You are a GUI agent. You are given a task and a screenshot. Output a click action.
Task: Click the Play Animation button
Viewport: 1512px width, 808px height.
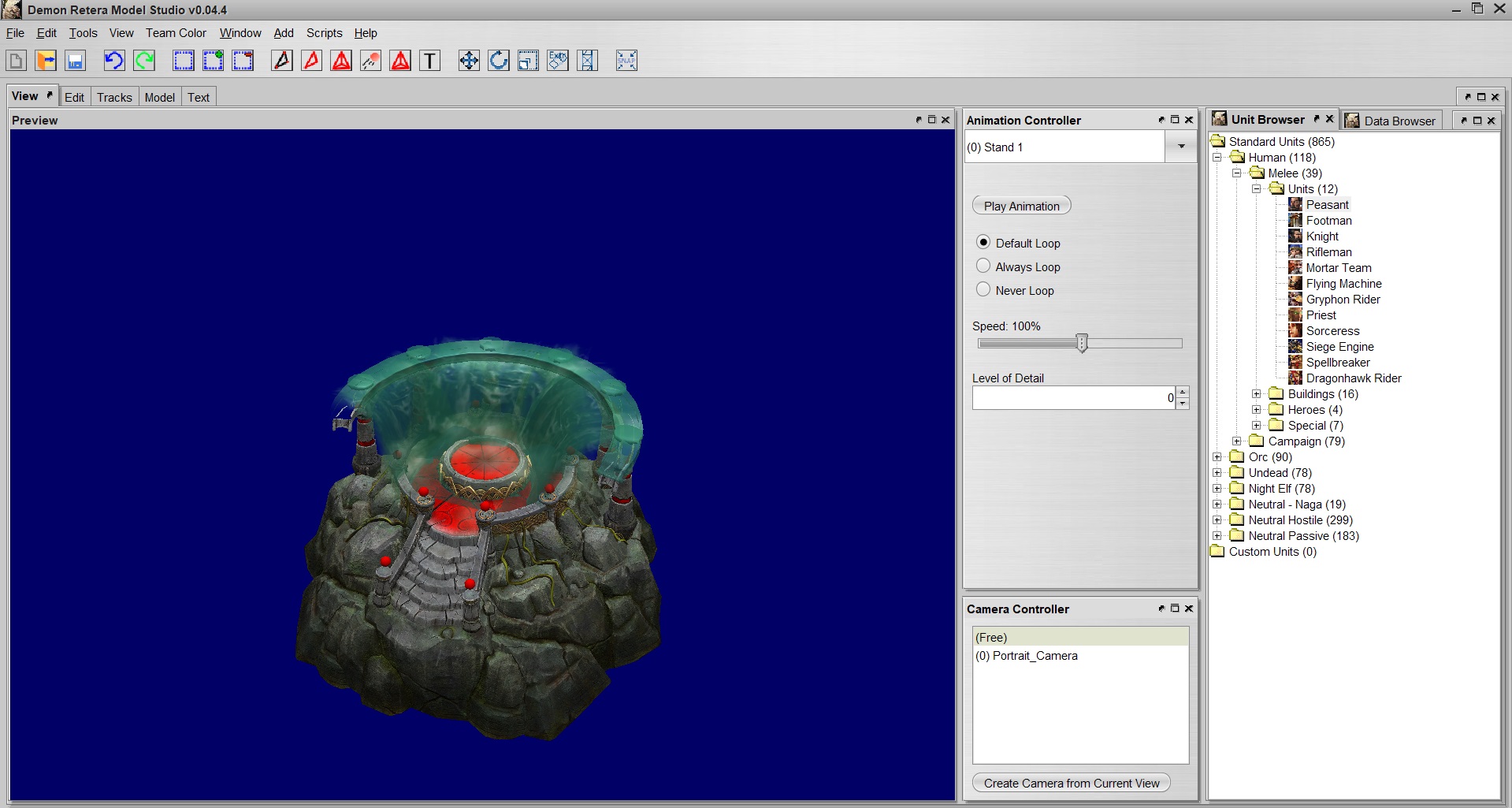(x=1021, y=206)
